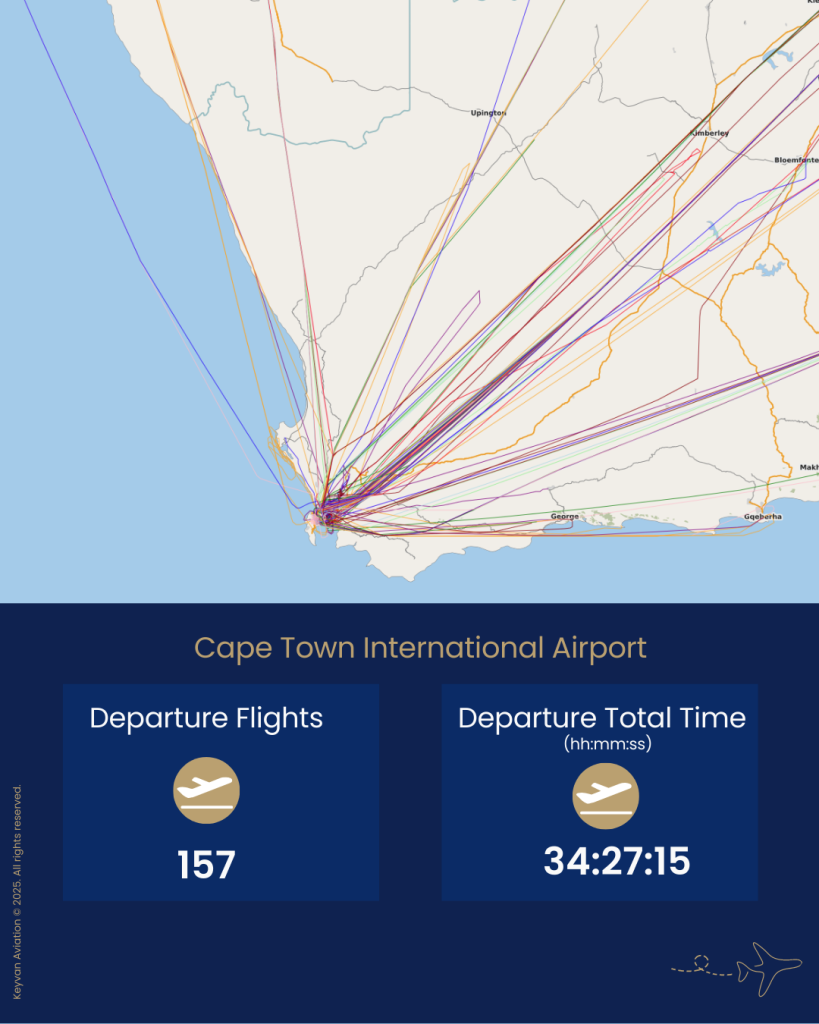Click the Cape Town airport hub on map
The width and height of the screenshot is (819, 1024).
point(327,516)
